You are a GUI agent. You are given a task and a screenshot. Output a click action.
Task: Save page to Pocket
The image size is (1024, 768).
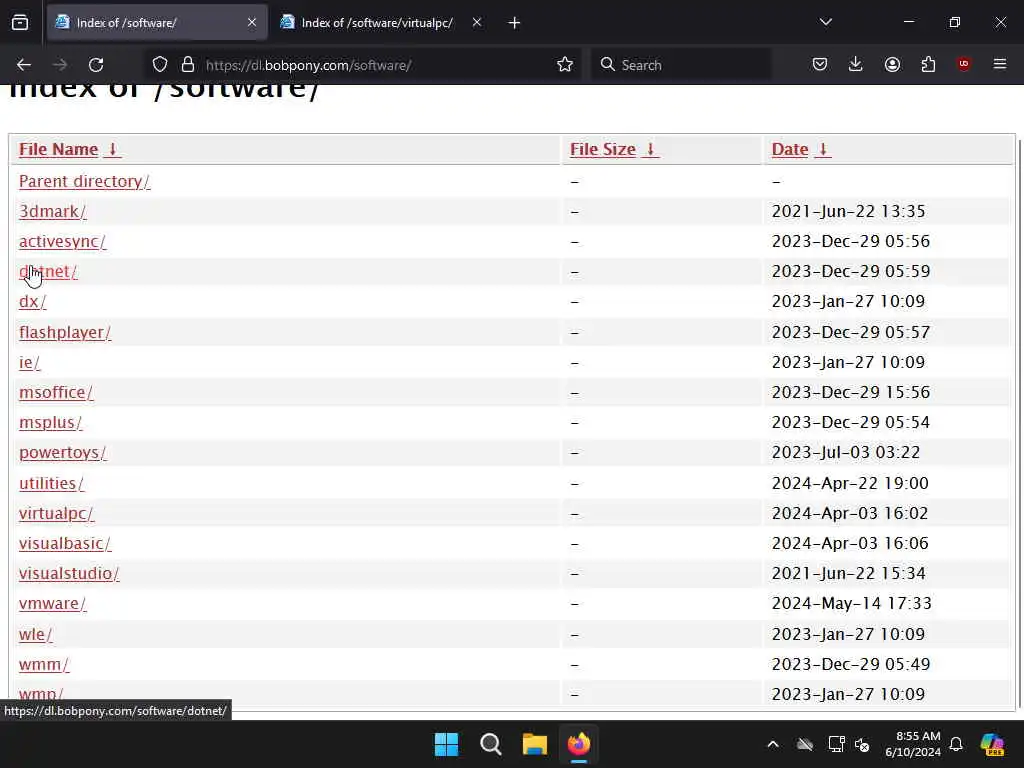(820, 65)
